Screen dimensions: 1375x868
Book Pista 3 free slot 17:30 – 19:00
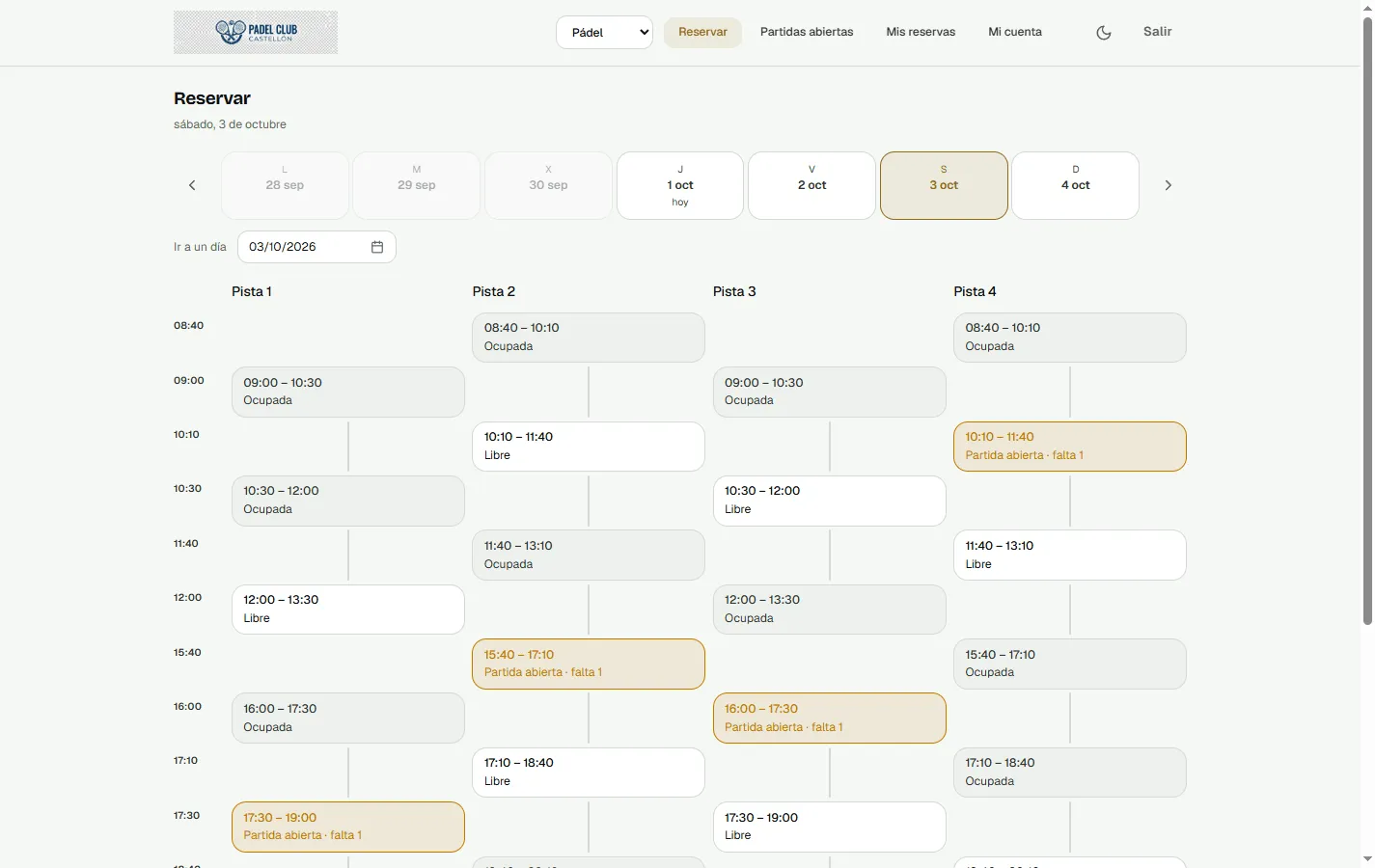click(x=830, y=827)
